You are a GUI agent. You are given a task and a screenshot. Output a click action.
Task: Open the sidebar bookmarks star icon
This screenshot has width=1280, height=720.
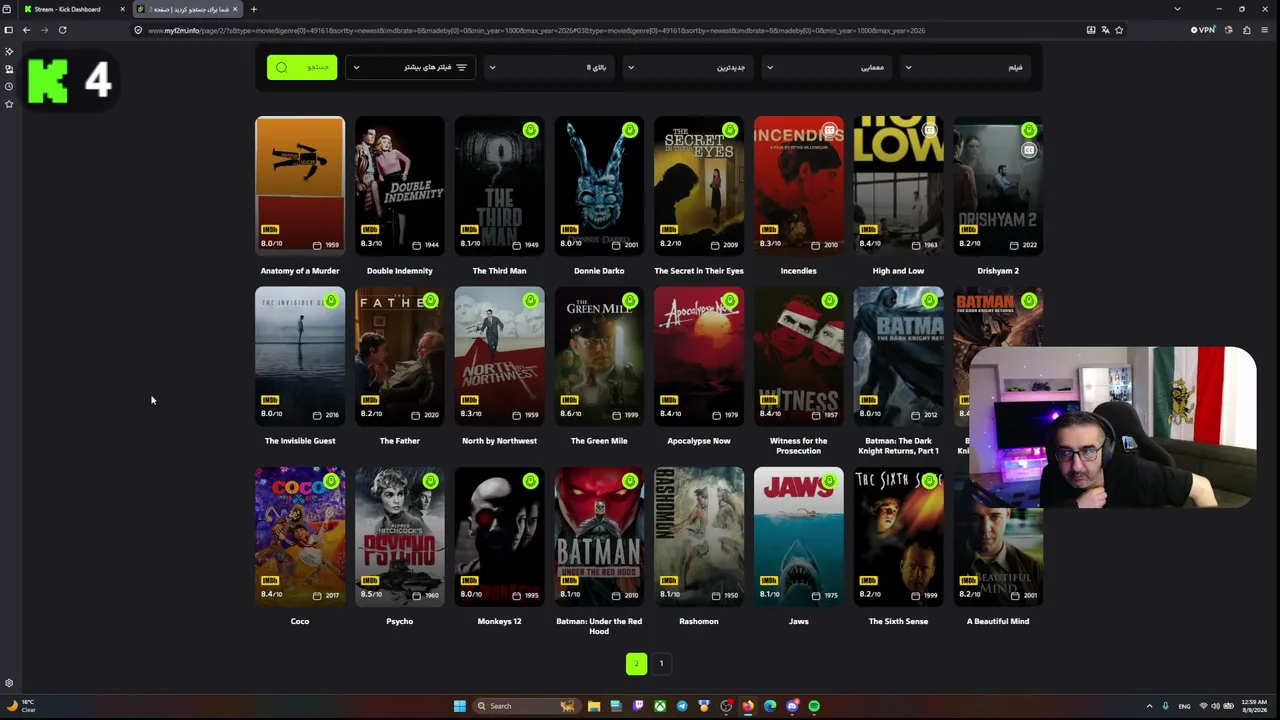pos(9,104)
